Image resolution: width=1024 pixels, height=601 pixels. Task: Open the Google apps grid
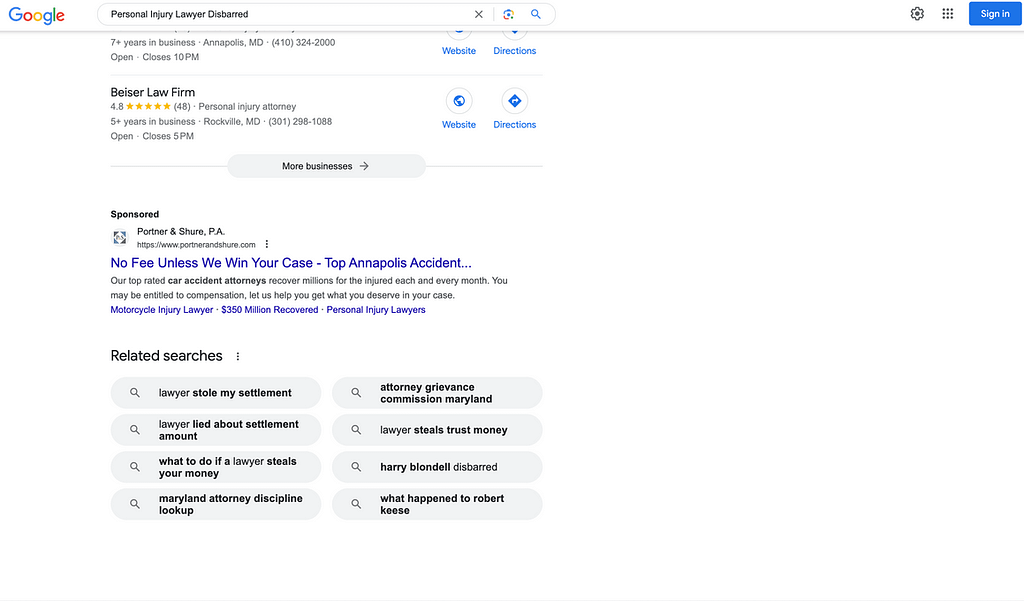coord(948,14)
